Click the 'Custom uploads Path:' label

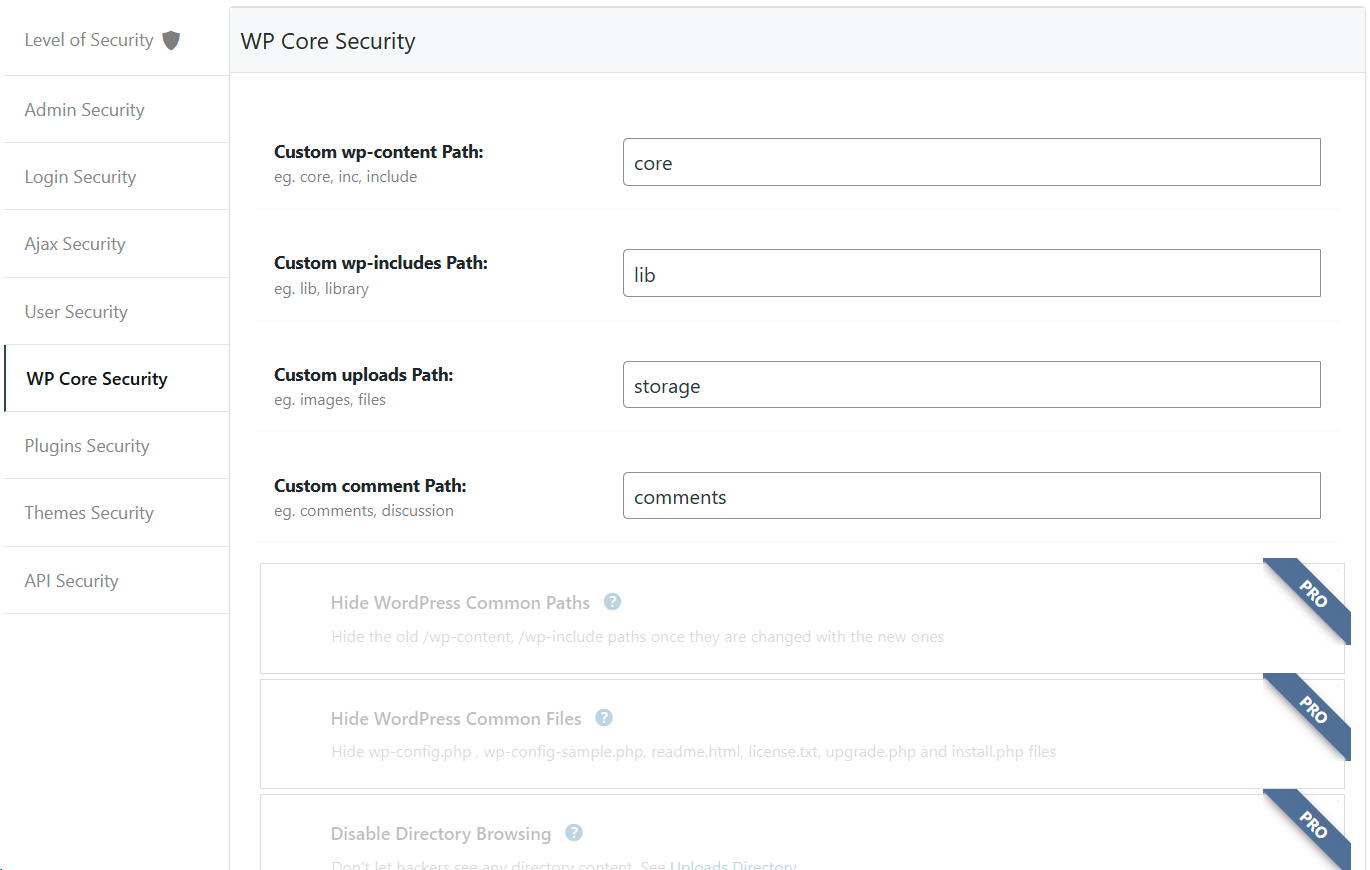click(x=364, y=375)
